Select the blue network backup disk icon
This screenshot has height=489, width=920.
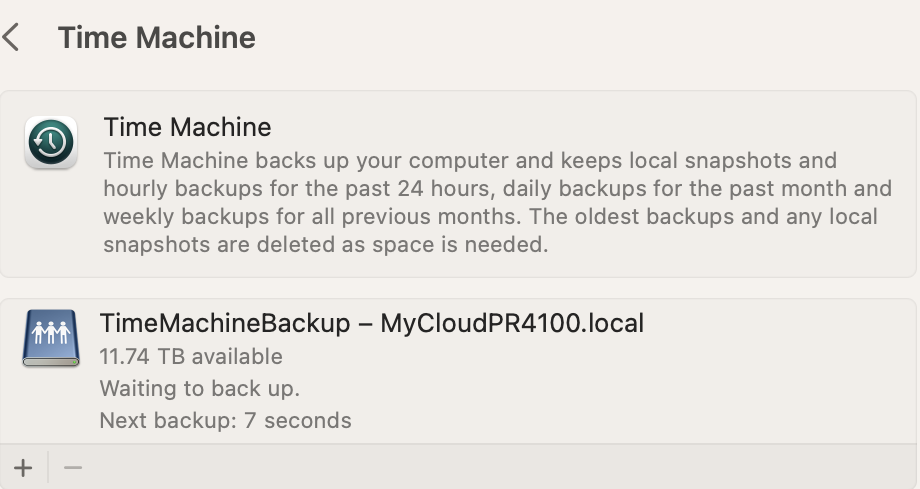[50, 340]
